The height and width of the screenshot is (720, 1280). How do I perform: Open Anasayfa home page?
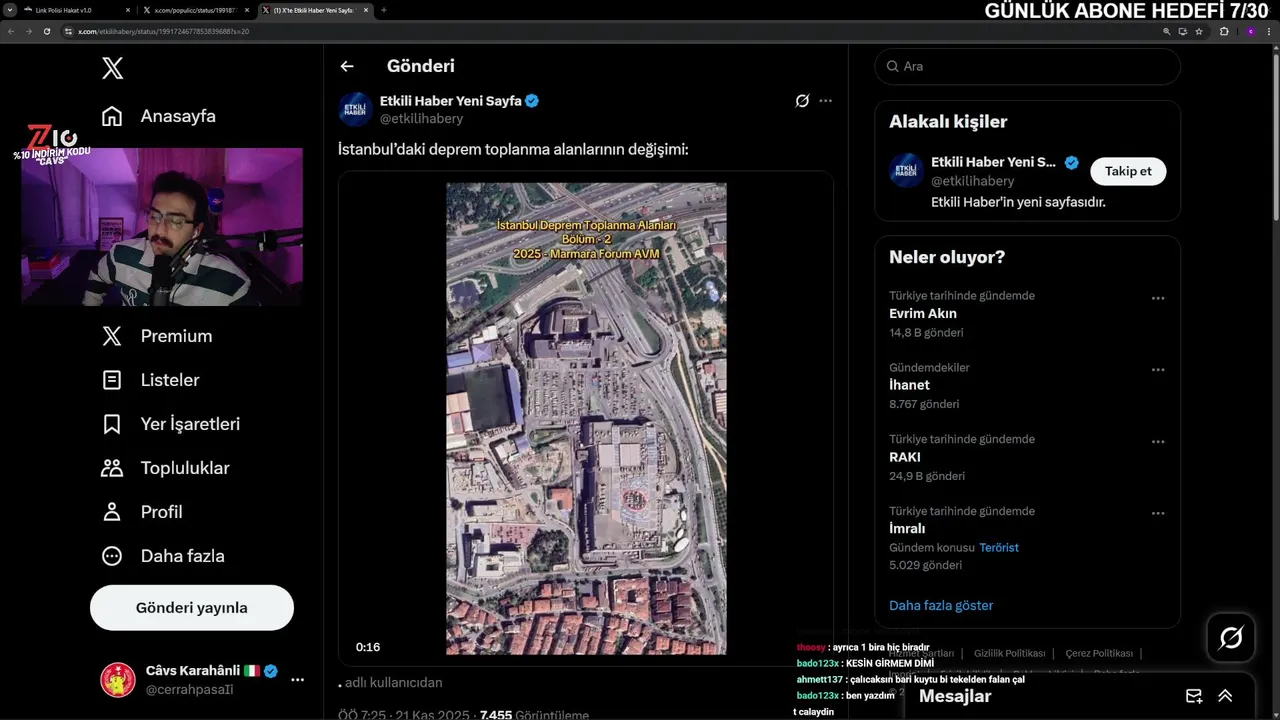click(159, 116)
